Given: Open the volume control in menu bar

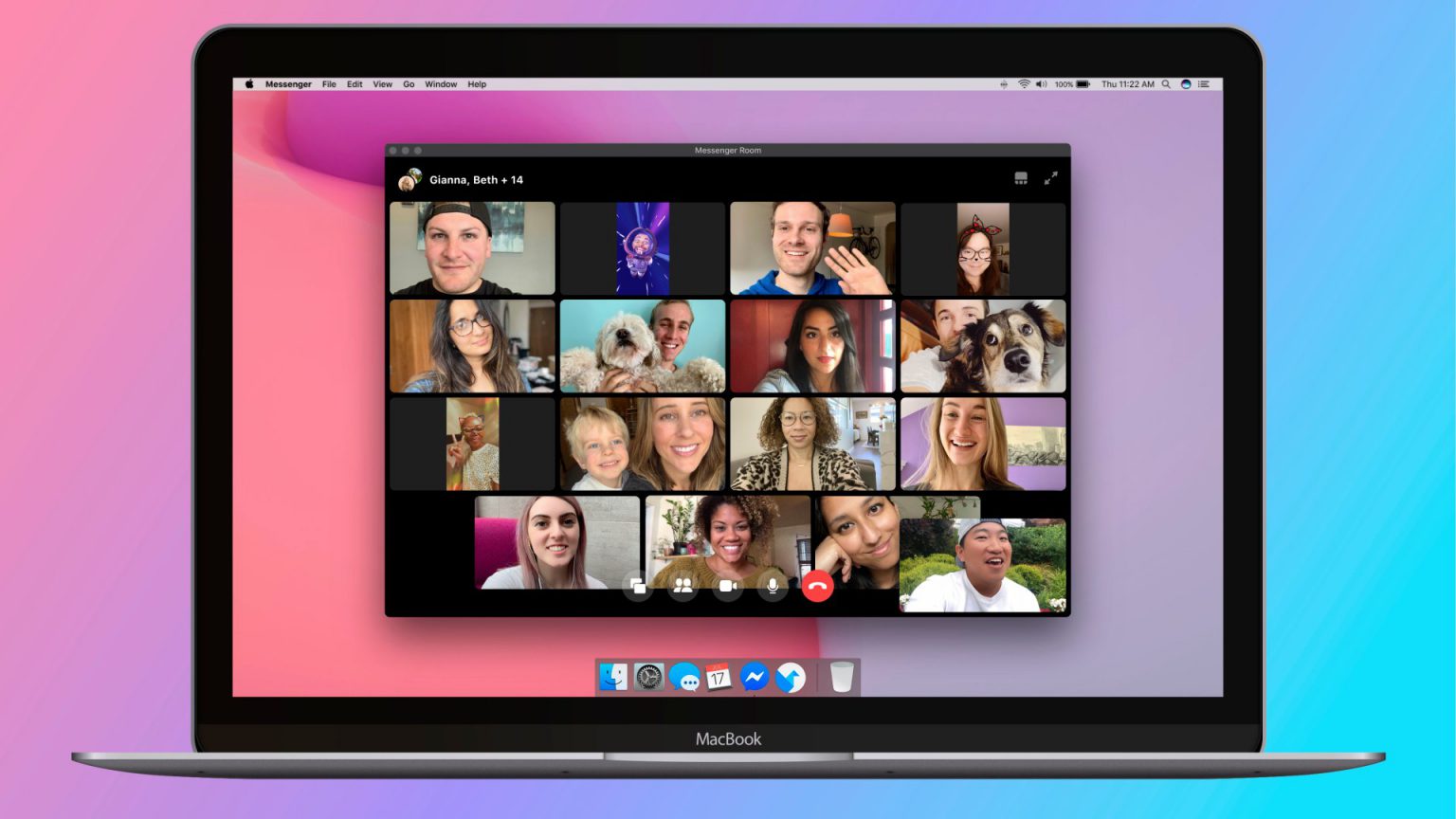Looking at the screenshot, I should tap(1042, 84).
